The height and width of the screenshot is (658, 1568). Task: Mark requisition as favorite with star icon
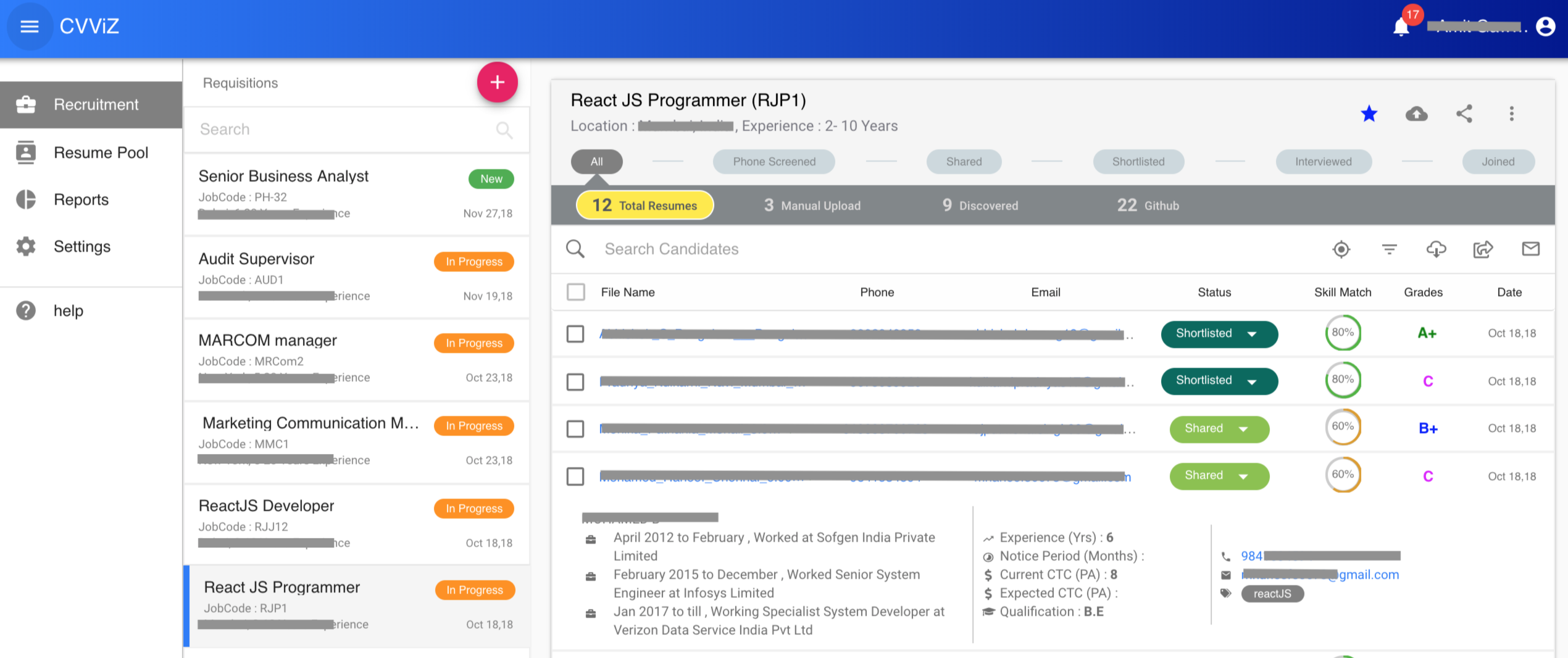click(x=1369, y=114)
